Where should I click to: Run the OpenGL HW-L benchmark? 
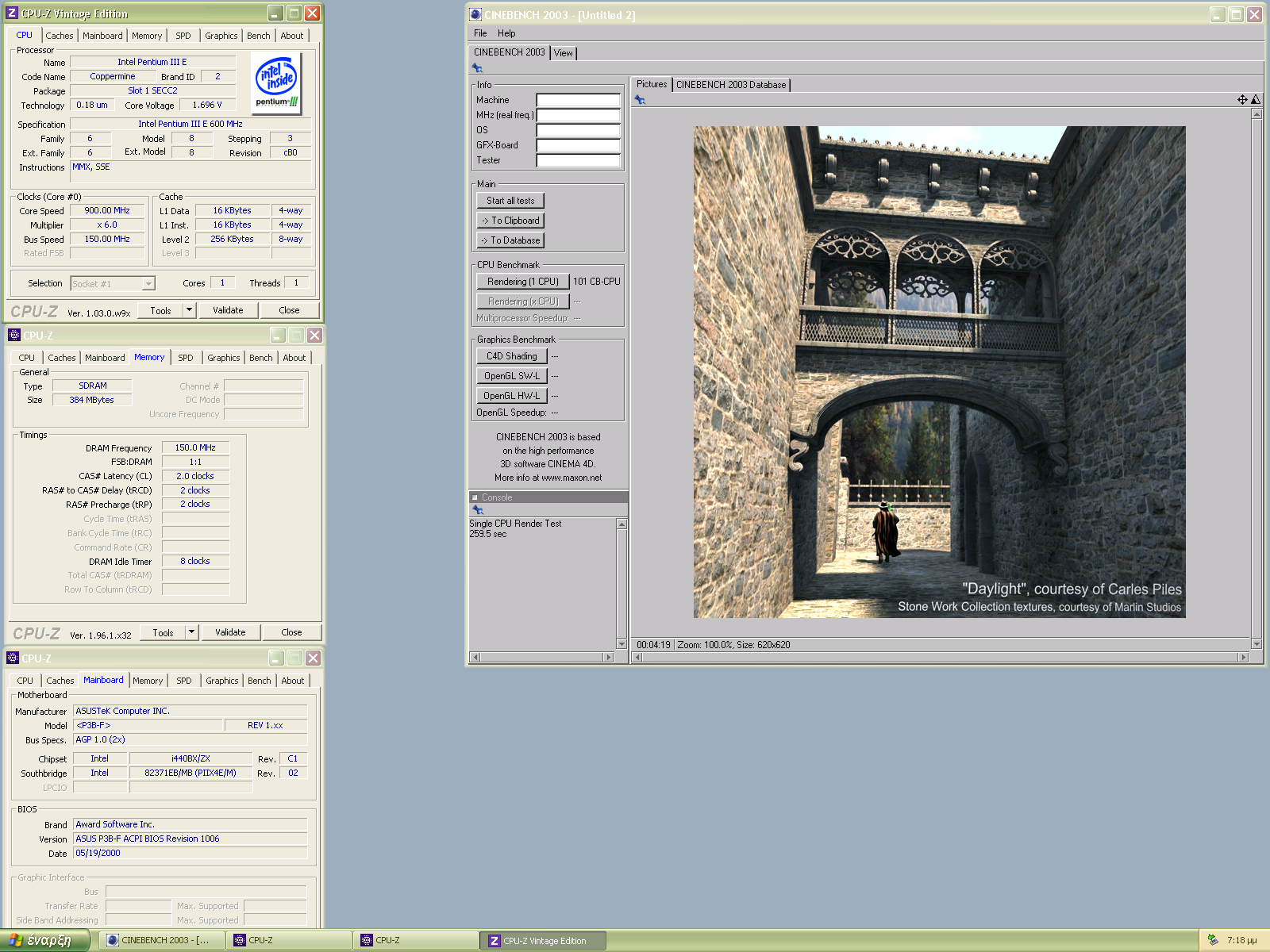click(x=512, y=396)
